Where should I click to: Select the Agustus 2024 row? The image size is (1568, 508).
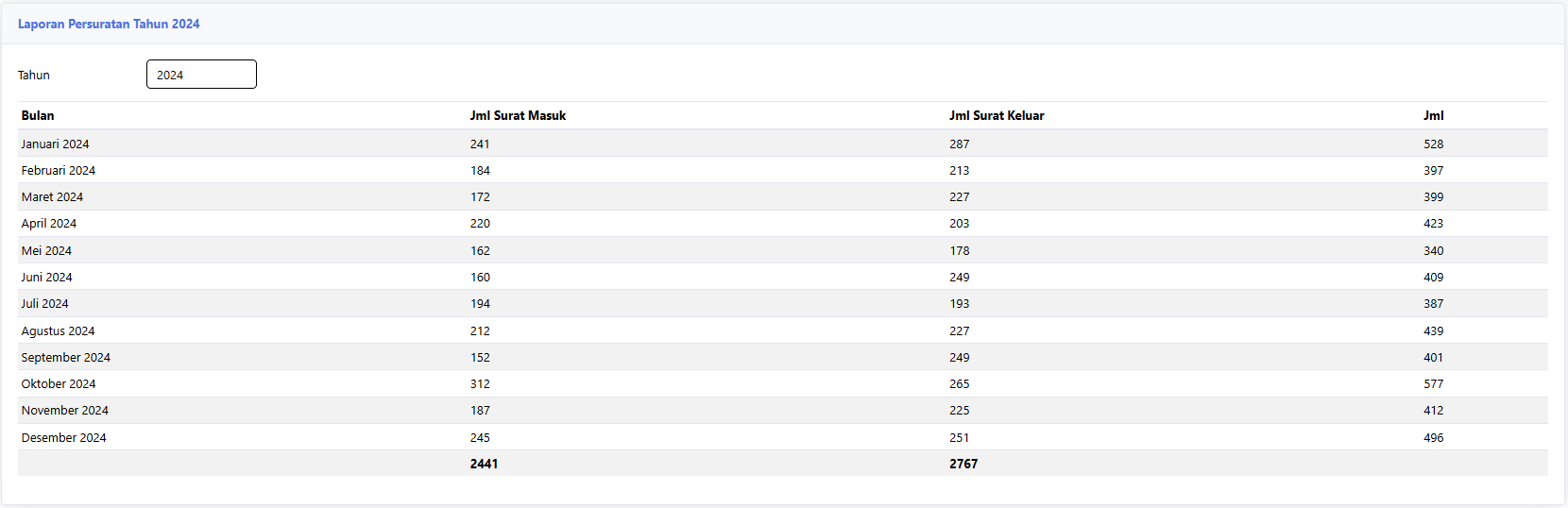point(783,330)
